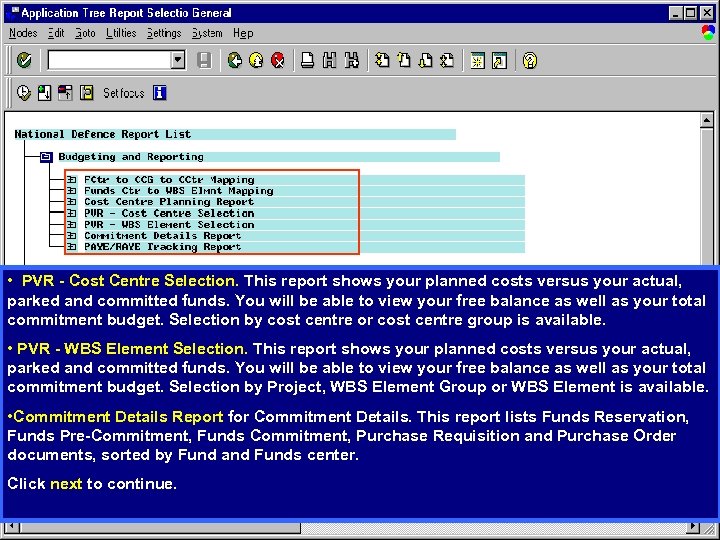Click the green Back arrow icon
This screenshot has height=540, width=720.
pyautogui.click(x=235, y=60)
